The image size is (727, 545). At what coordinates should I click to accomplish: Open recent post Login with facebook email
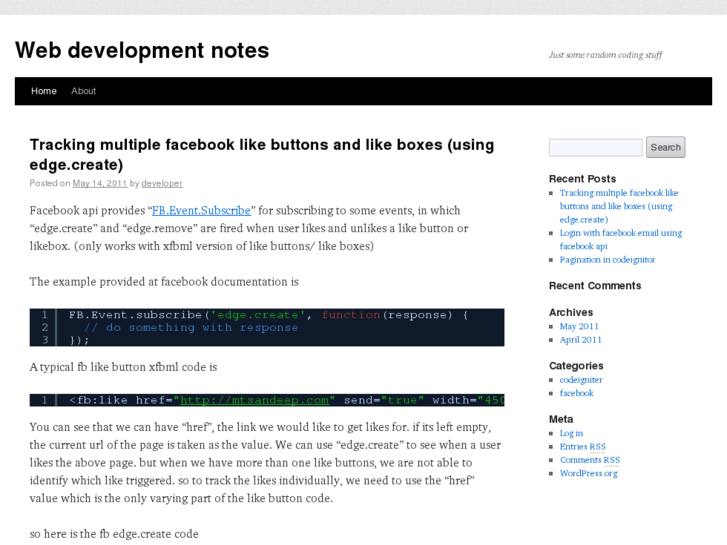click(x=620, y=239)
